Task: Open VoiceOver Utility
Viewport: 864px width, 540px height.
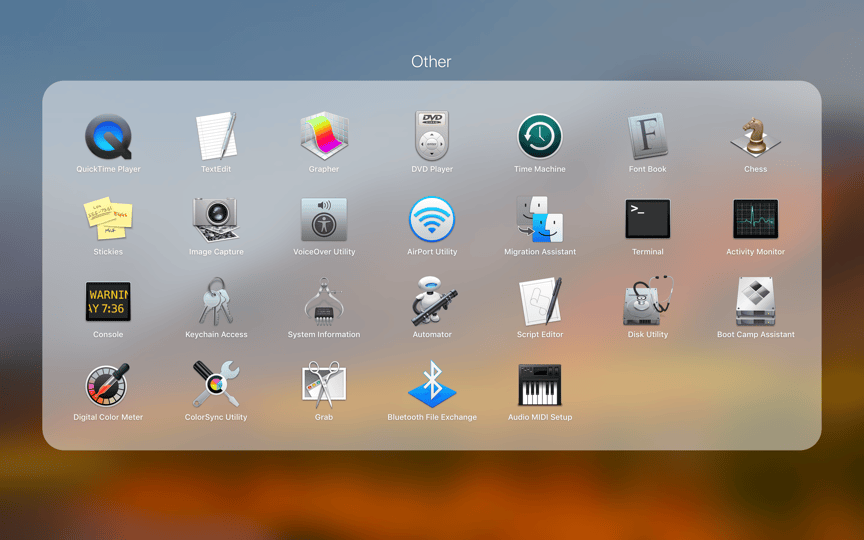Action: [324, 219]
